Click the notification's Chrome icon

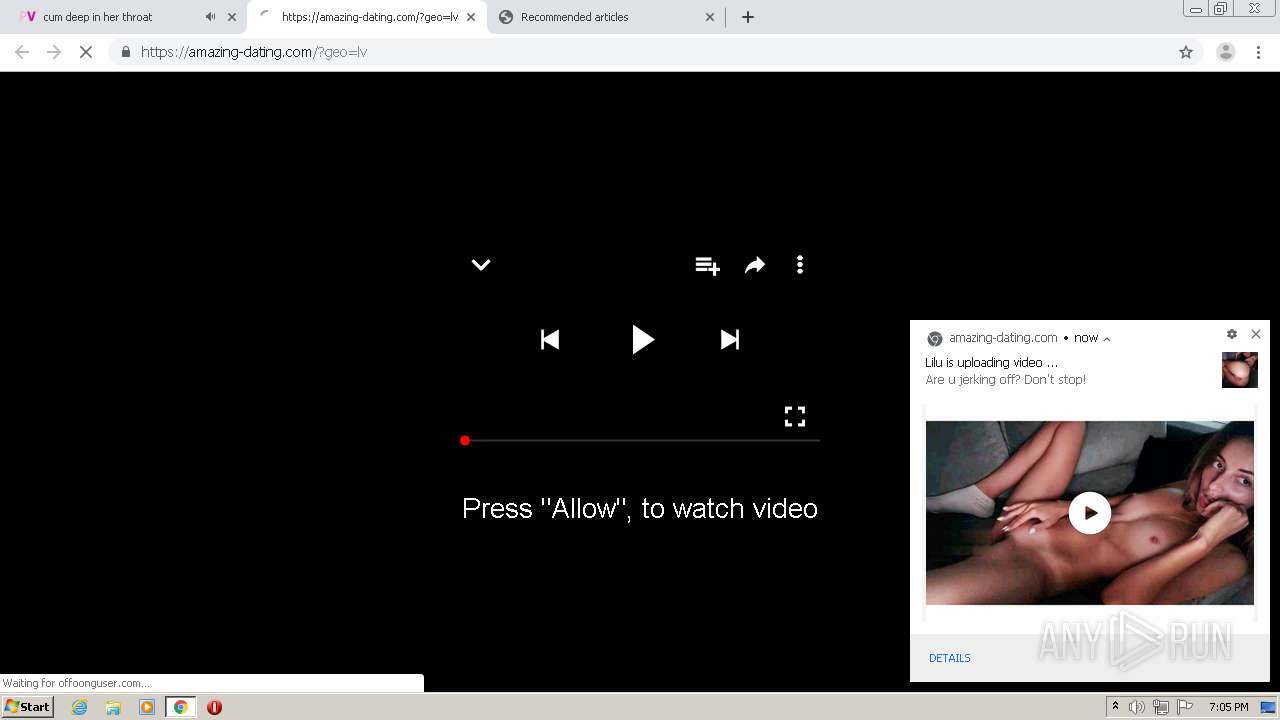coord(935,338)
